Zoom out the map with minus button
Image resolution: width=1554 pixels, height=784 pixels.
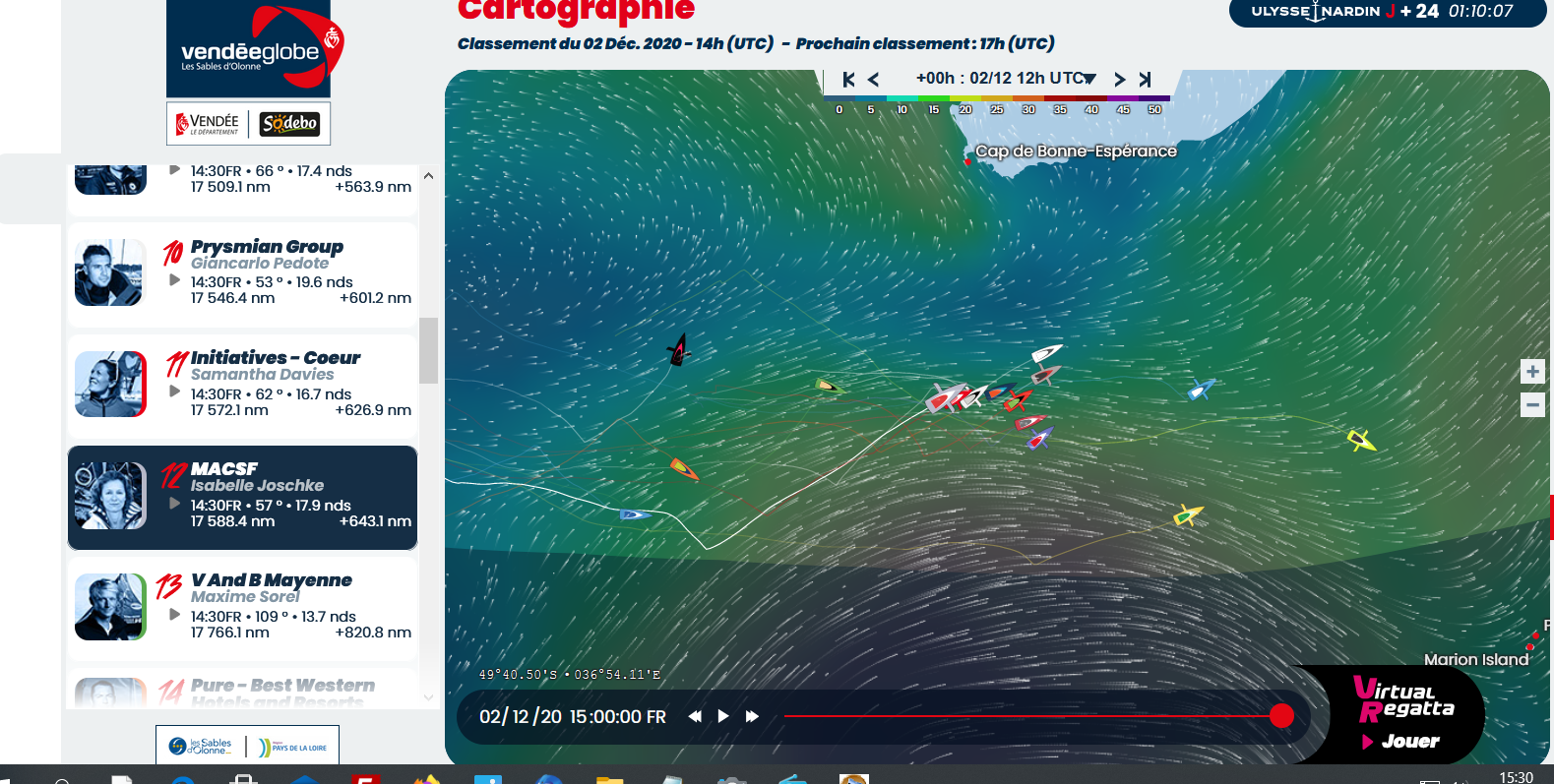coord(1532,404)
